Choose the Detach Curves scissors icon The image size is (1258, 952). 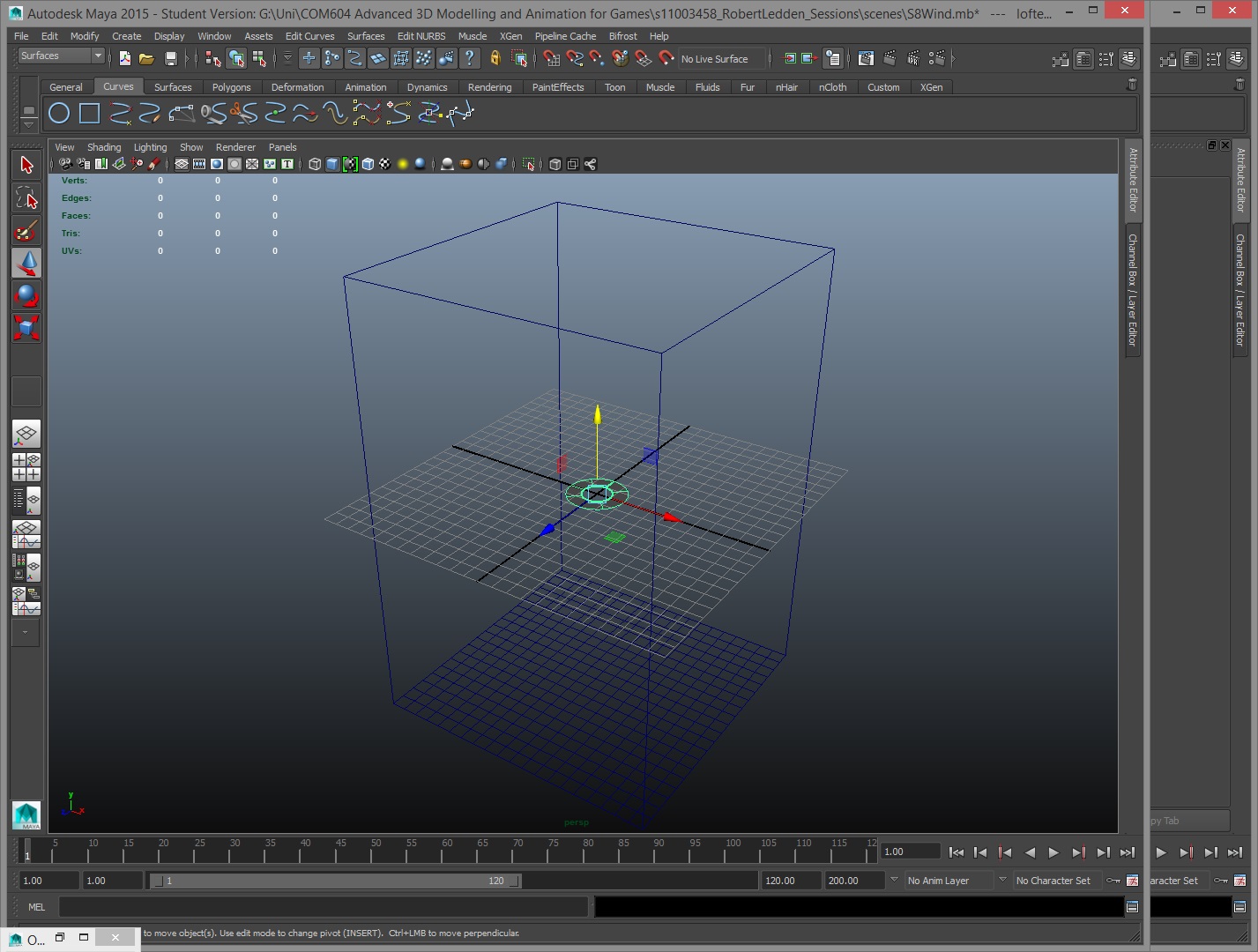pos(243,113)
